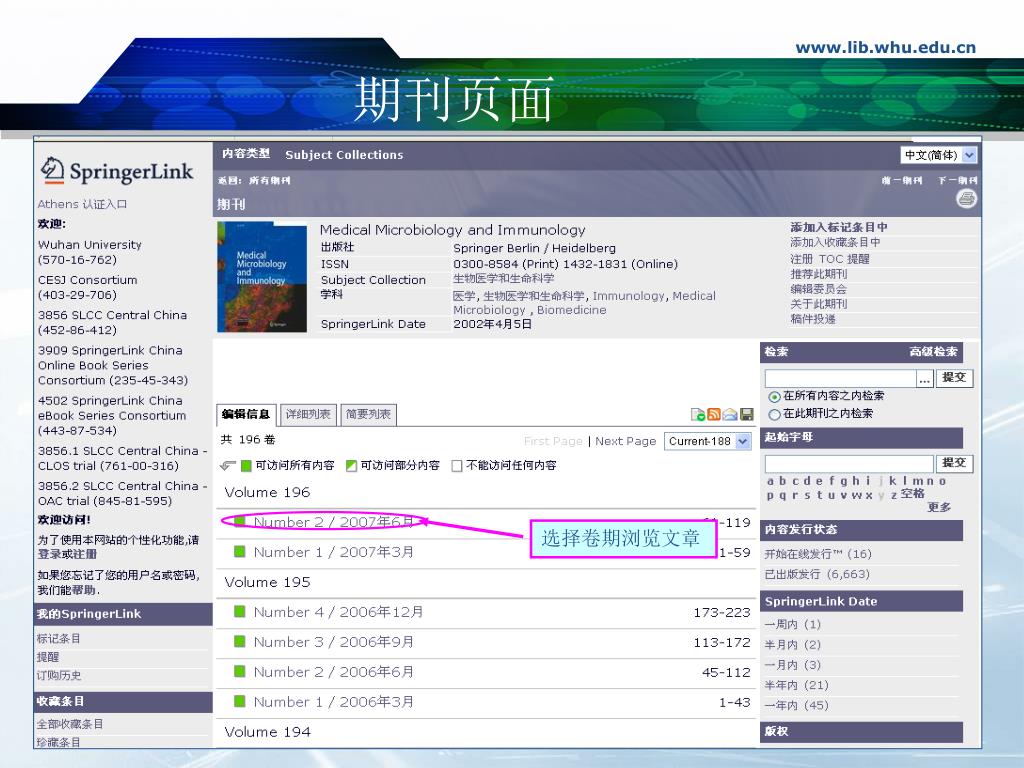Screen dimensions: 1024x768
Task: Click the email envelope icon
Action: (730, 414)
